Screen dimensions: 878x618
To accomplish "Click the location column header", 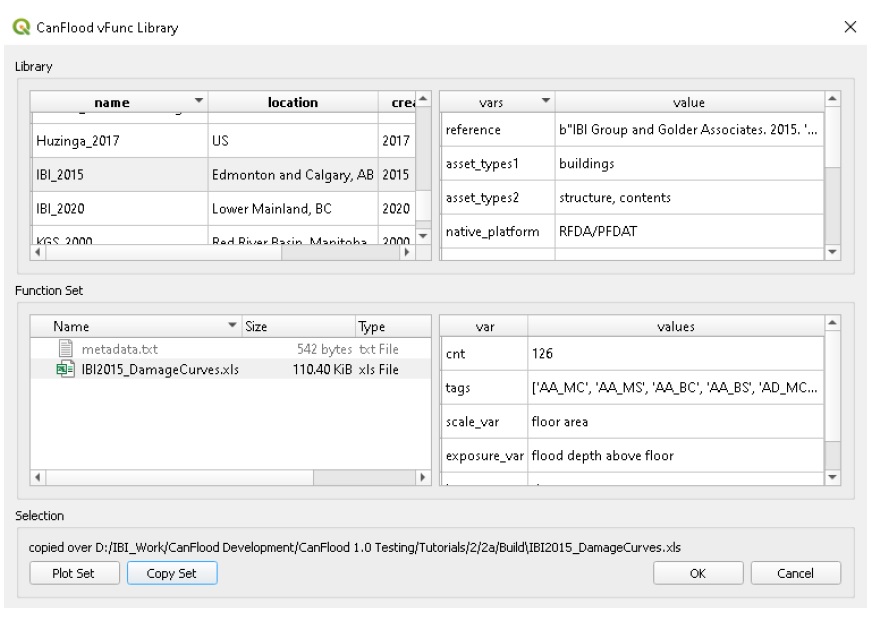I will 293,102.
